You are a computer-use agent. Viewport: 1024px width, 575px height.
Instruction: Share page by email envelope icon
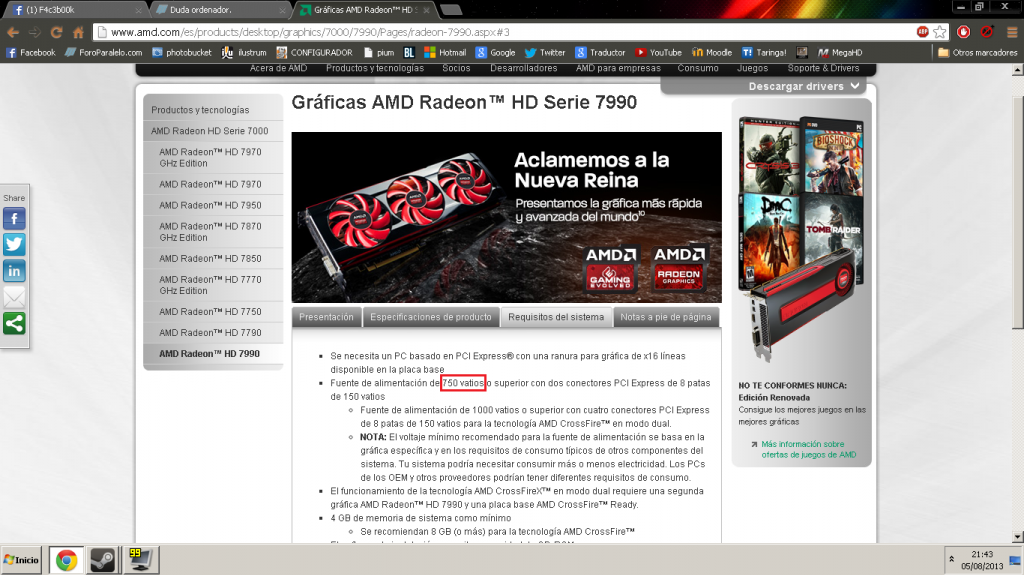(14, 297)
